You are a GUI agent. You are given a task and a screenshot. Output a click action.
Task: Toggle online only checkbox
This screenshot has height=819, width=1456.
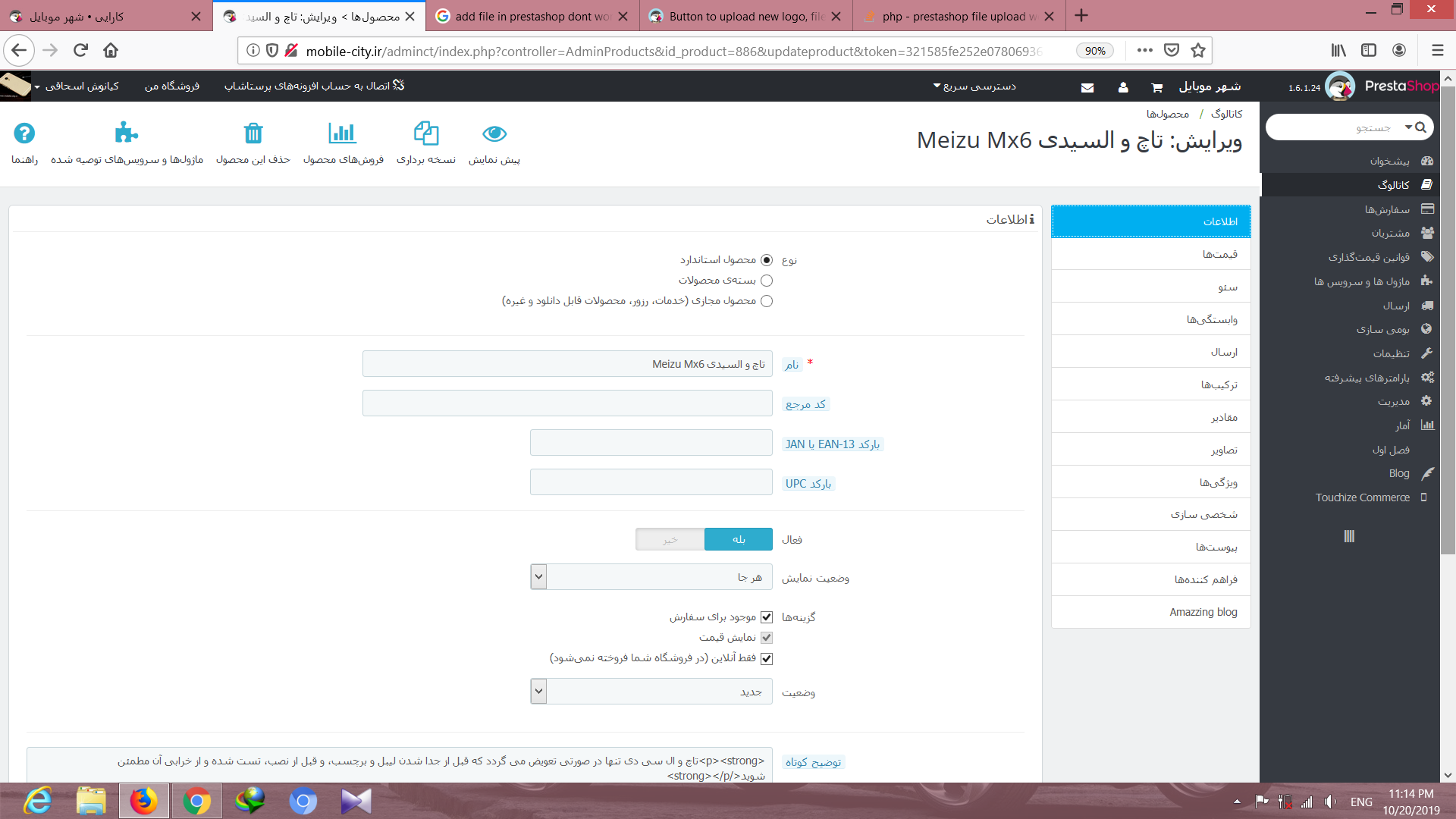[x=767, y=658]
